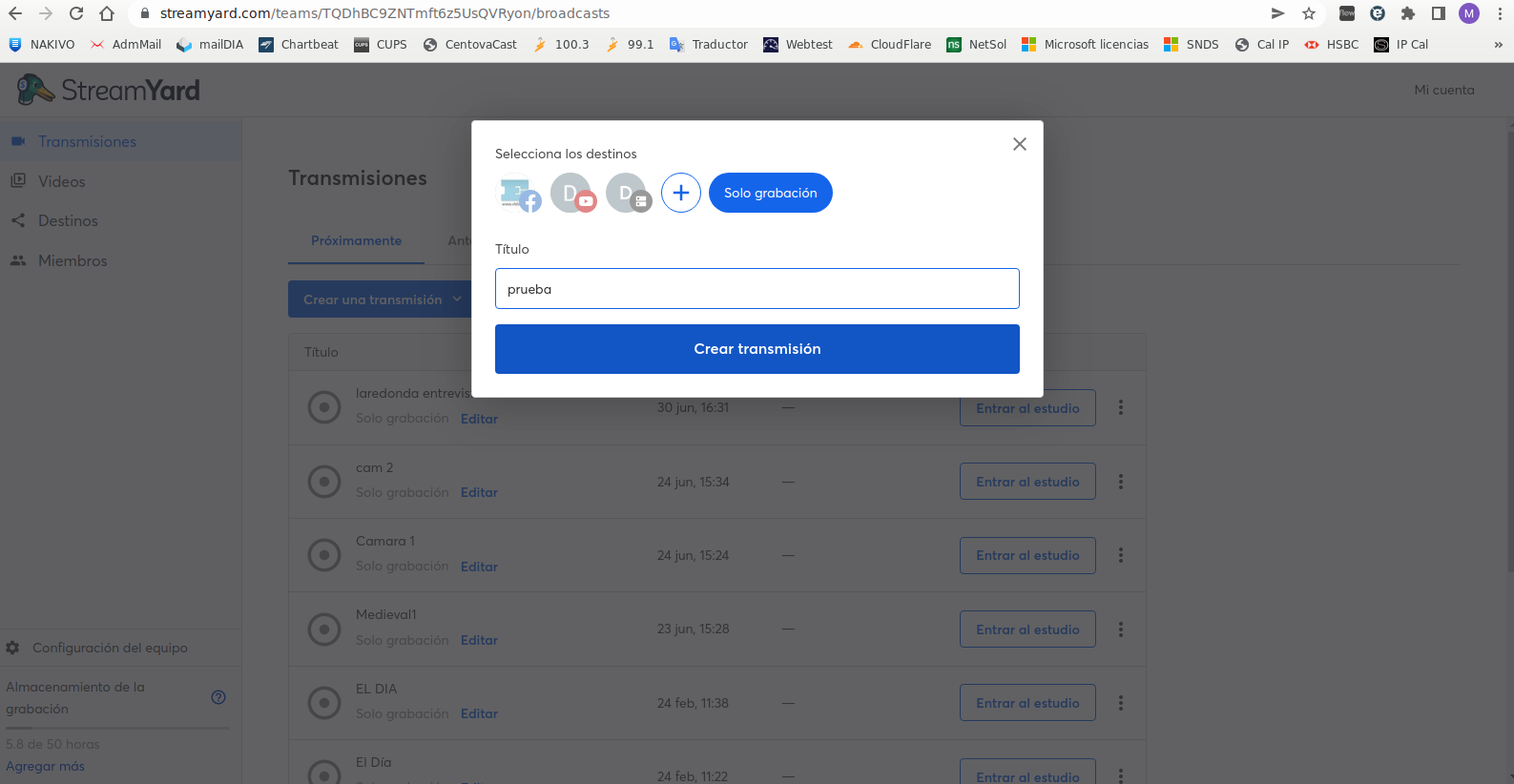Toggle the Facebook destination avatar
The width and height of the screenshot is (1514, 784).
point(520,193)
